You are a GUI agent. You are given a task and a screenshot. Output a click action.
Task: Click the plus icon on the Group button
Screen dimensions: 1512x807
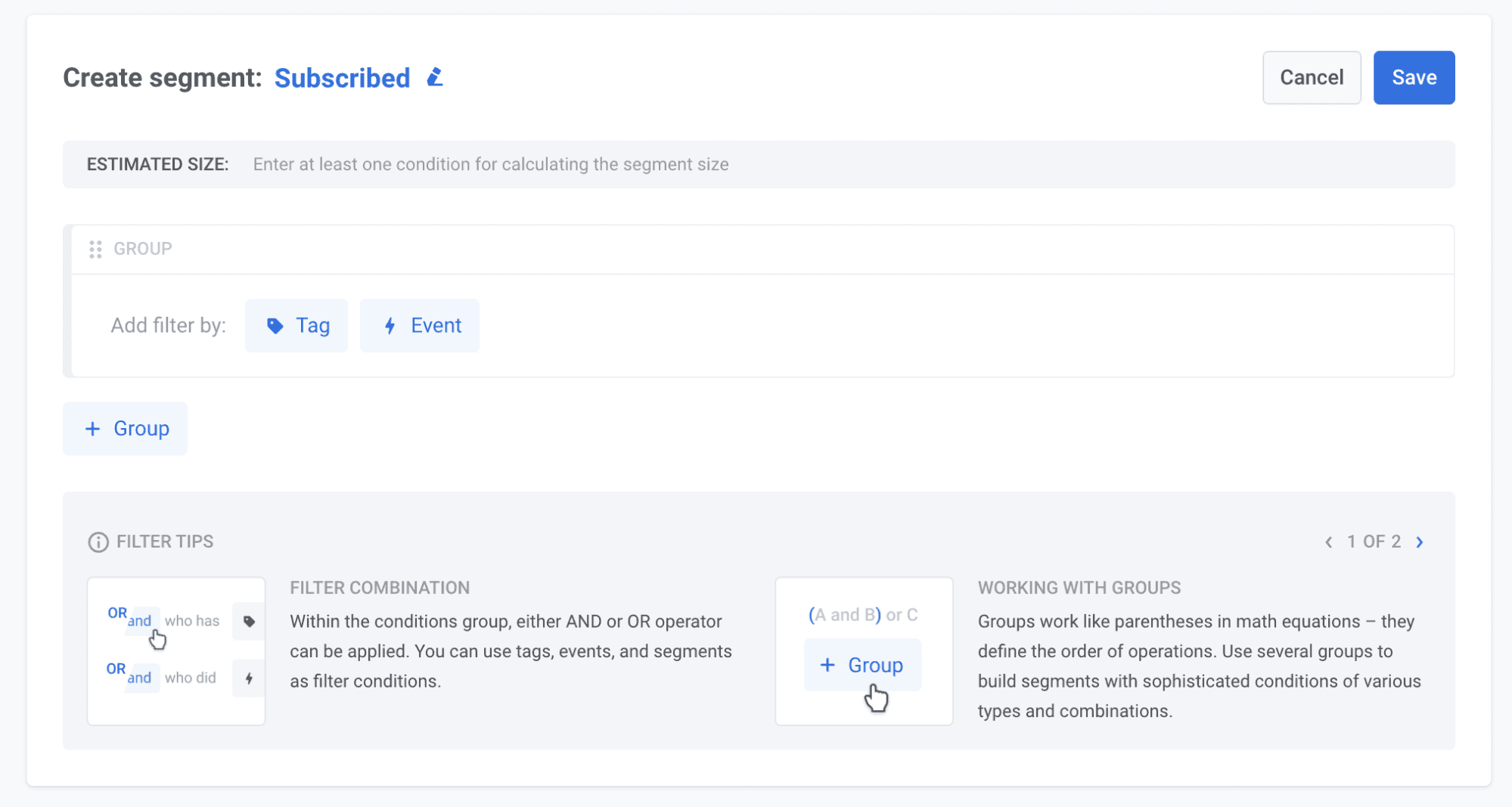(92, 428)
